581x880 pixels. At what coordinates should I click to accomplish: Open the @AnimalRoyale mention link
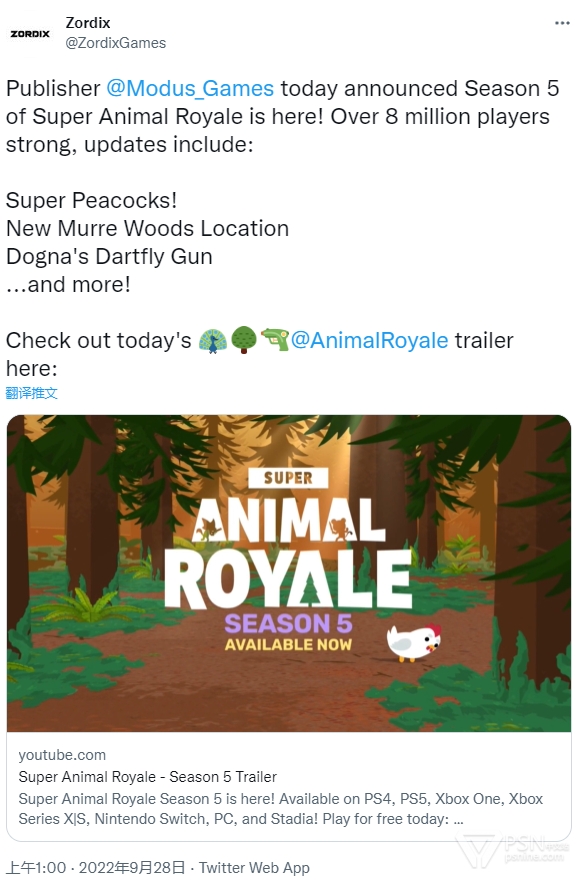[x=369, y=341]
